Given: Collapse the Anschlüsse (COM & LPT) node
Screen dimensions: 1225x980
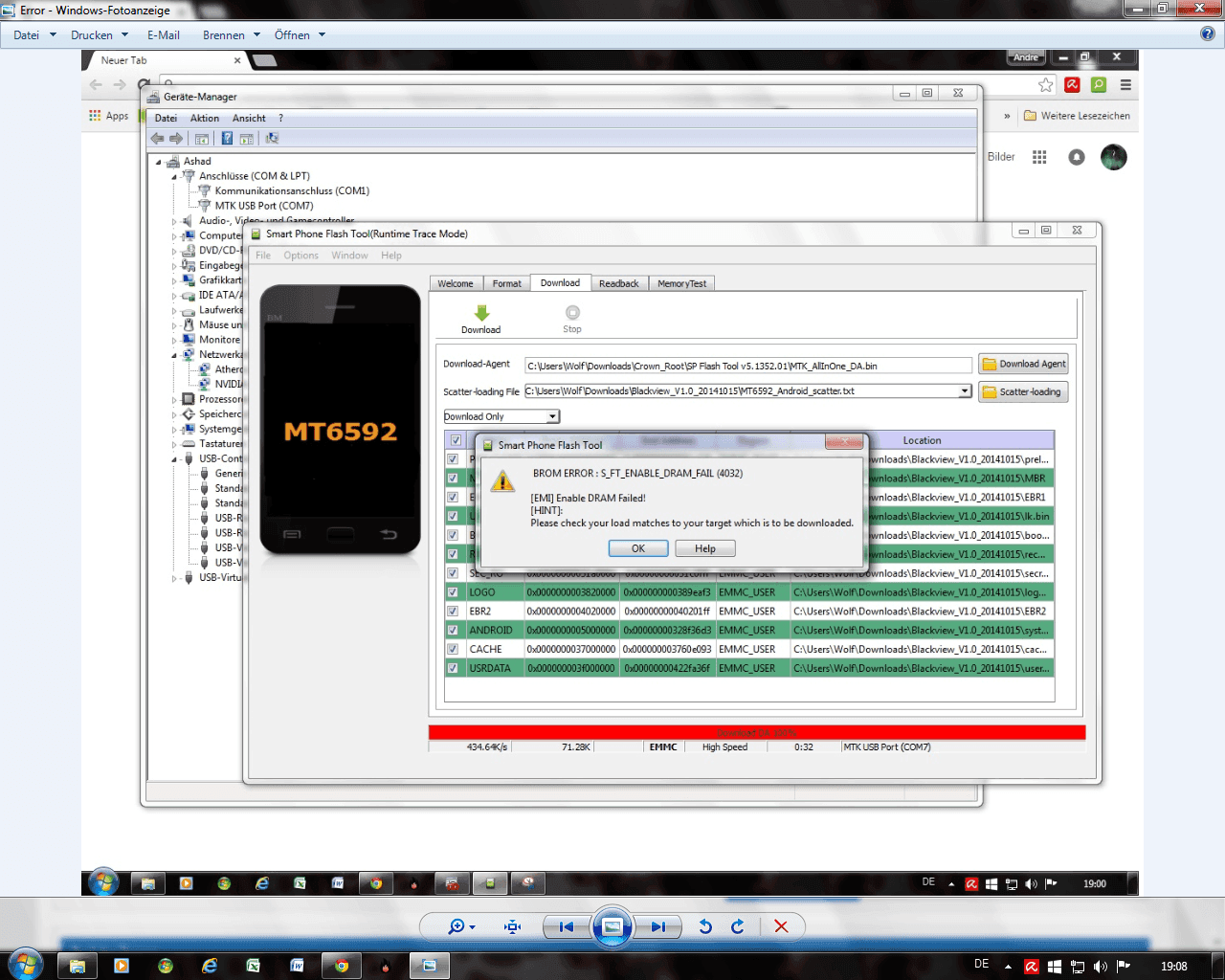Looking at the screenshot, I should (174, 177).
